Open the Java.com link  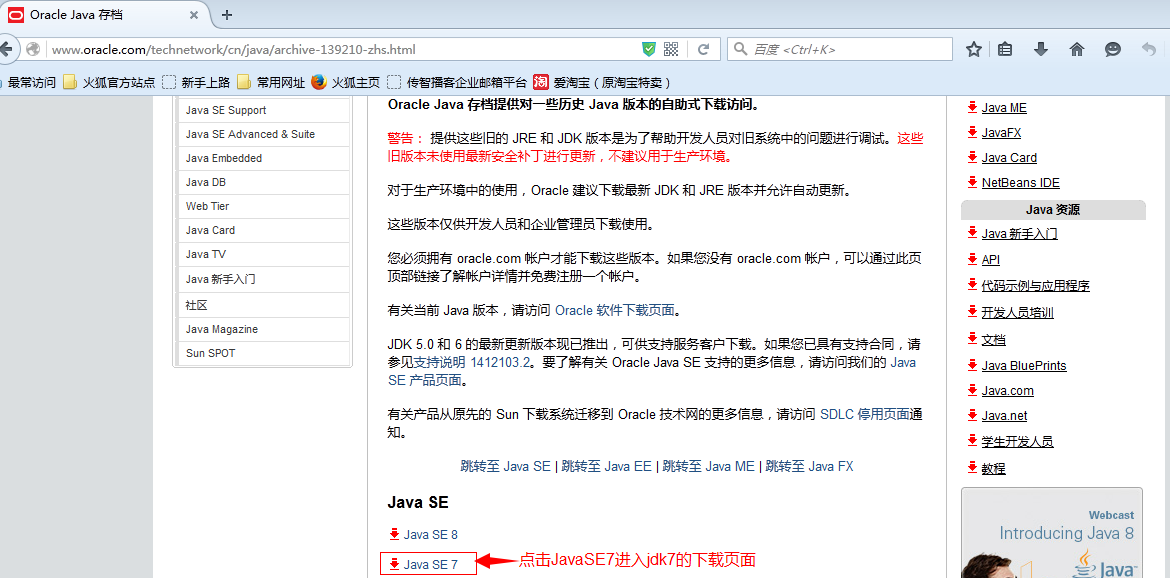point(1007,391)
